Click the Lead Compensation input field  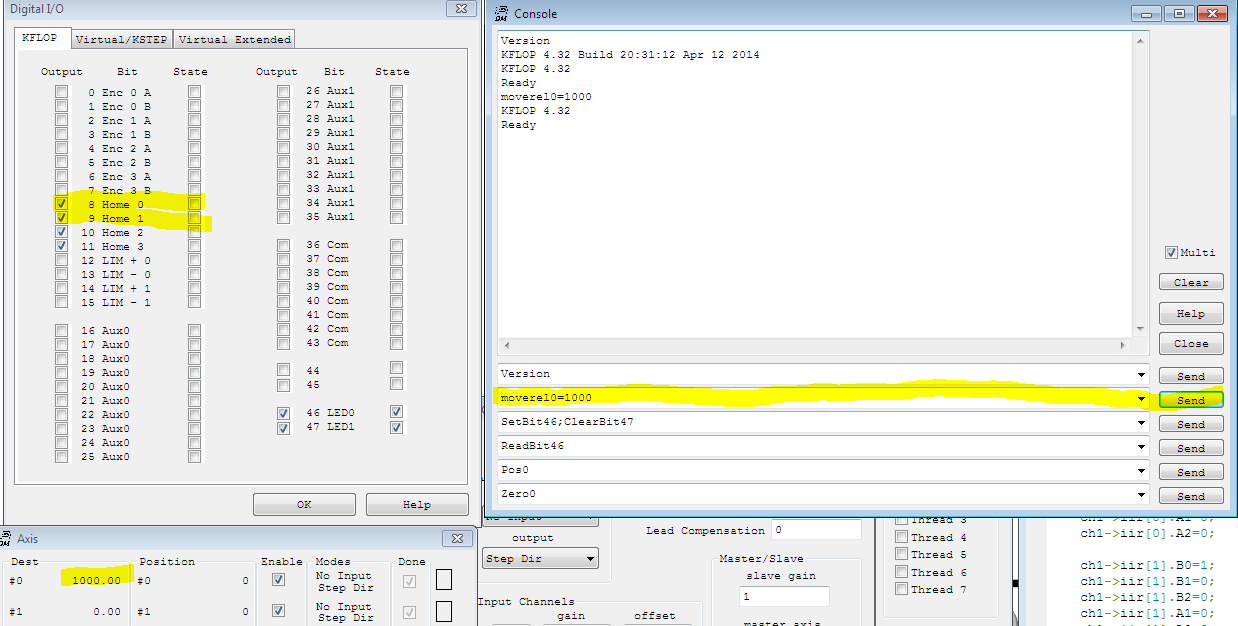[x=816, y=530]
